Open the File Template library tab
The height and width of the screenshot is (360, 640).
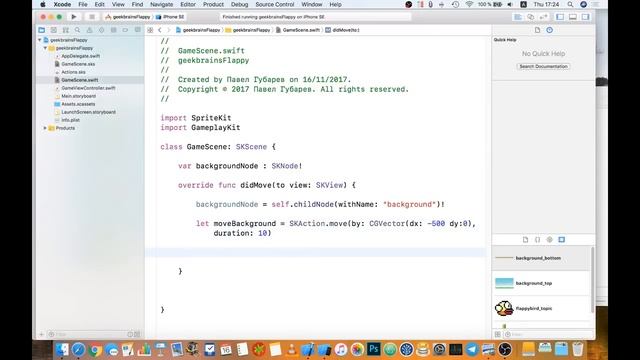click(525, 240)
